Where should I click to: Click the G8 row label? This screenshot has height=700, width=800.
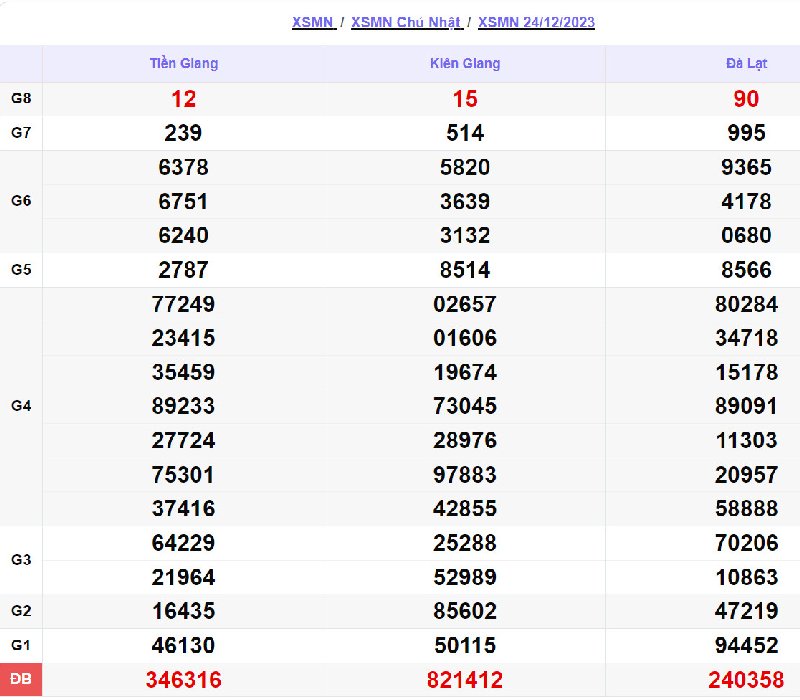[21, 98]
